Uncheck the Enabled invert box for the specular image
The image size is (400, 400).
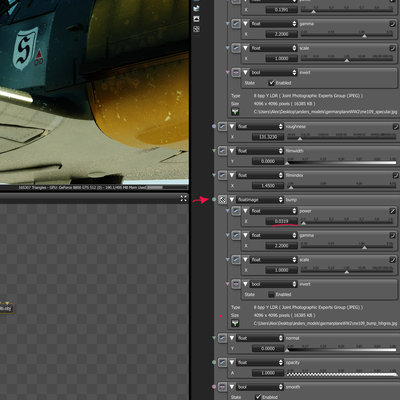click(271, 83)
